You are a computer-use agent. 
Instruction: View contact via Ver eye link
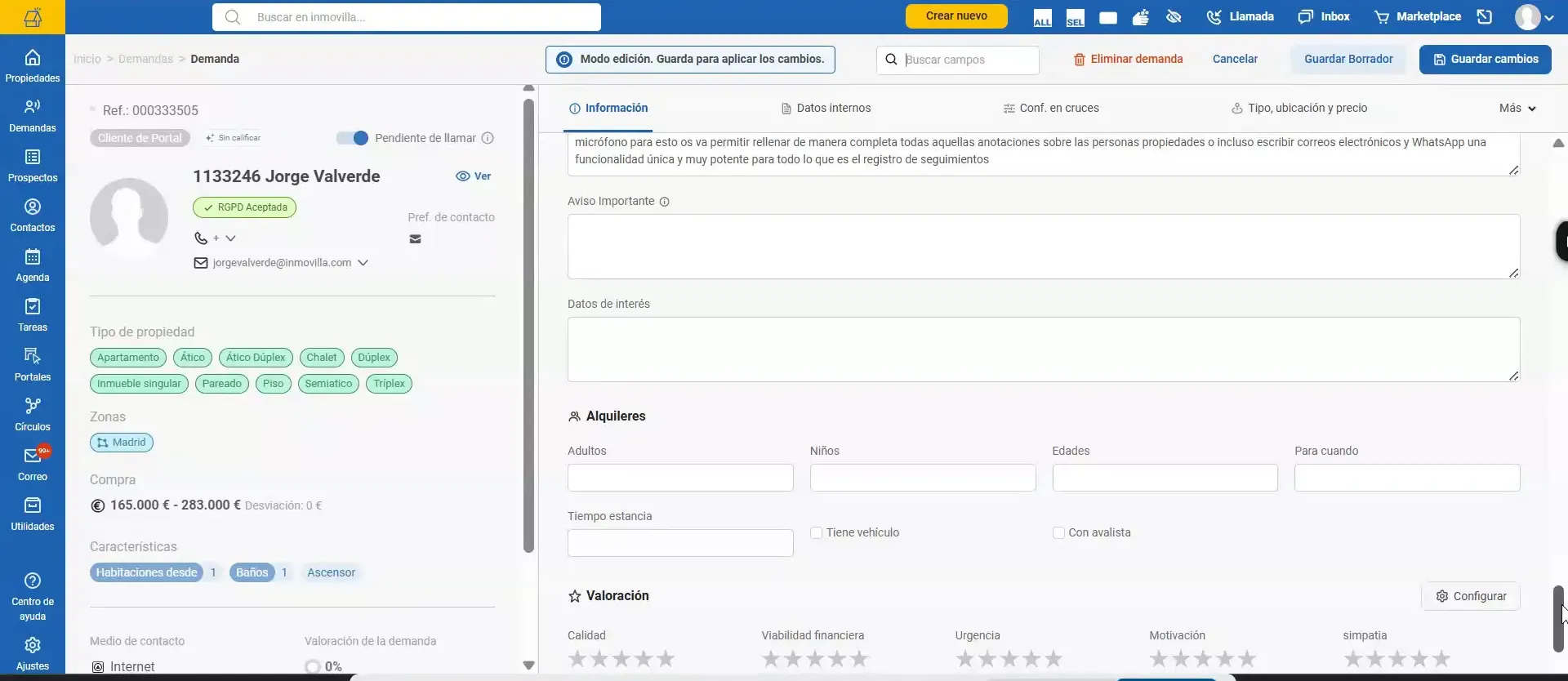point(474,176)
